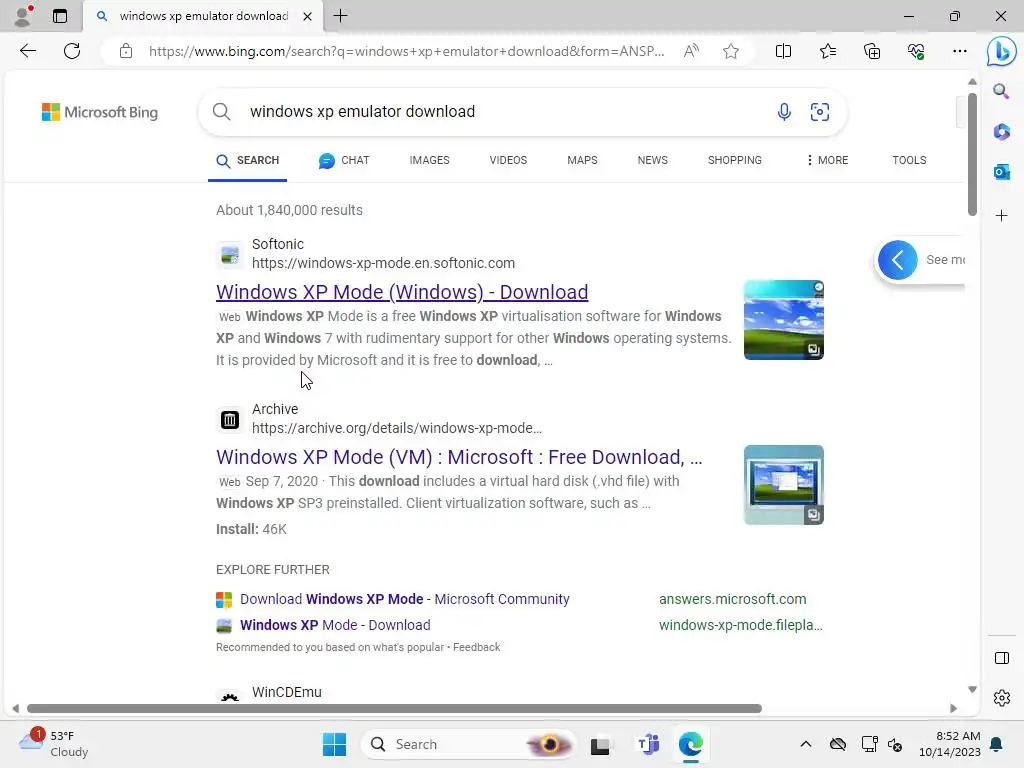The width and height of the screenshot is (1024, 768).
Task: Go to Microsoft Bing home logo
Action: [100, 112]
